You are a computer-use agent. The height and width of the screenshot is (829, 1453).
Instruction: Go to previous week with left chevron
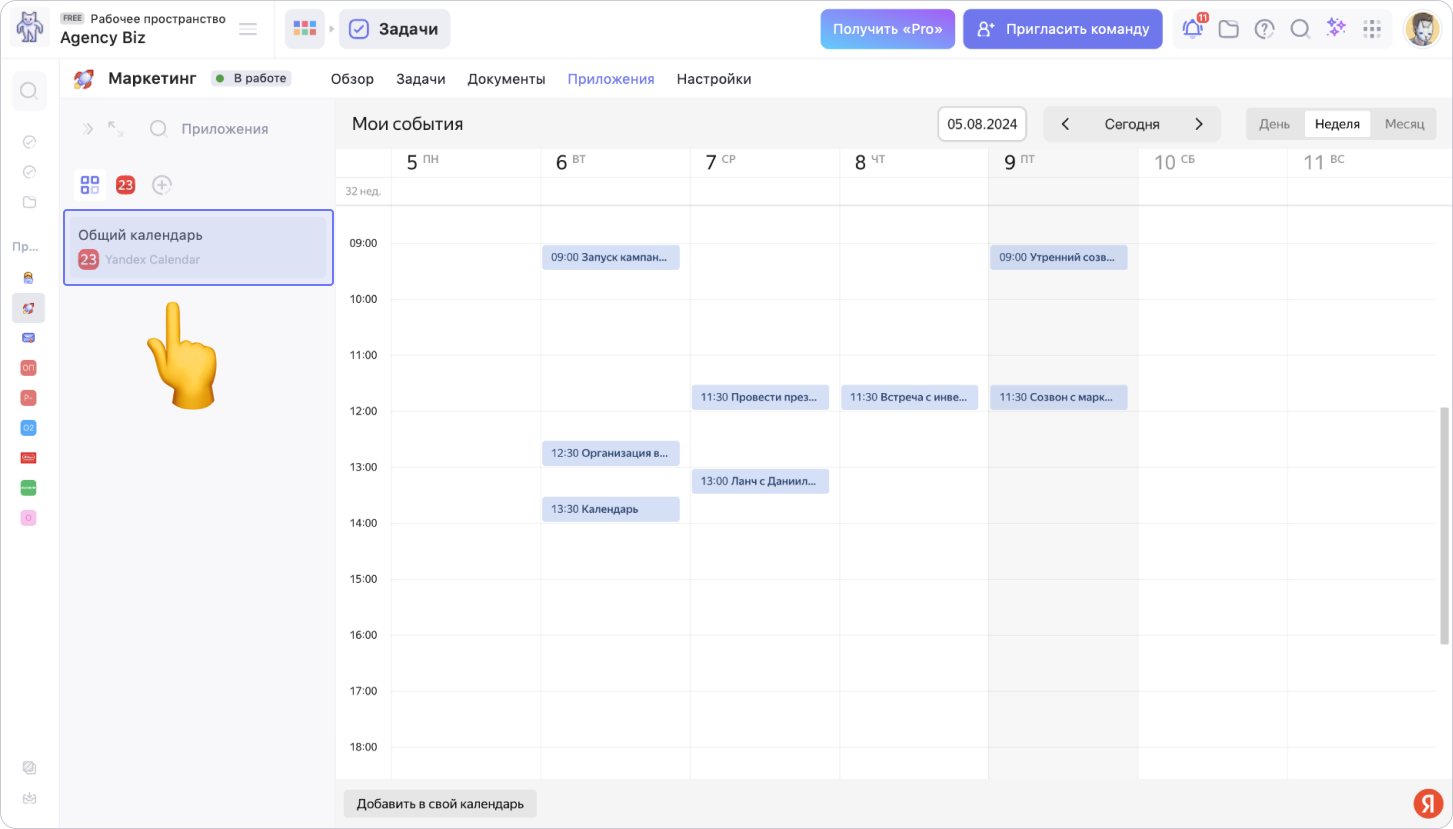[x=1066, y=124]
